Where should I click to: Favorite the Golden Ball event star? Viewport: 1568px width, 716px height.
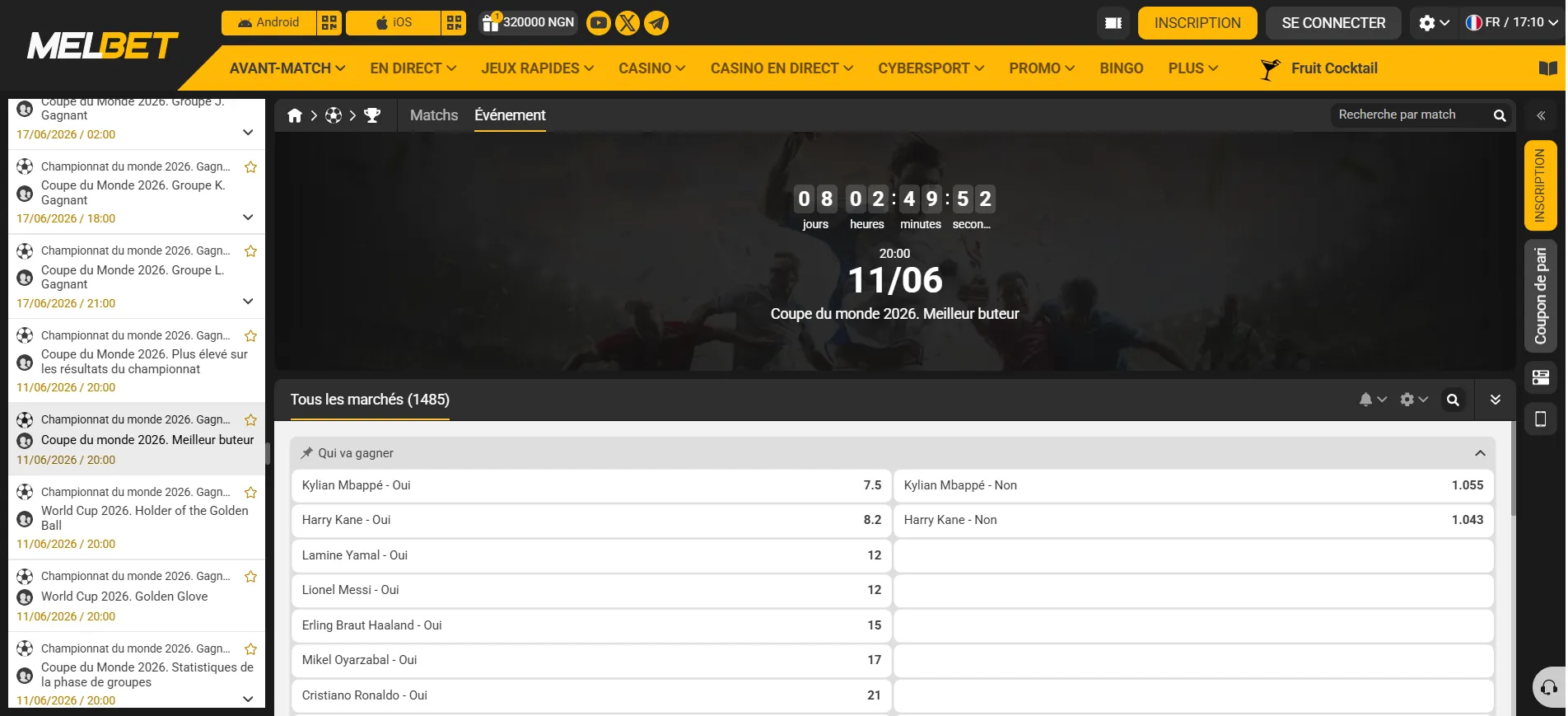[x=251, y=493]
